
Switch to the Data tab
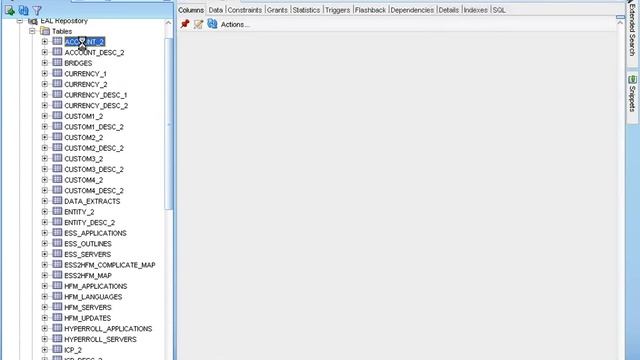coord(216,10)
